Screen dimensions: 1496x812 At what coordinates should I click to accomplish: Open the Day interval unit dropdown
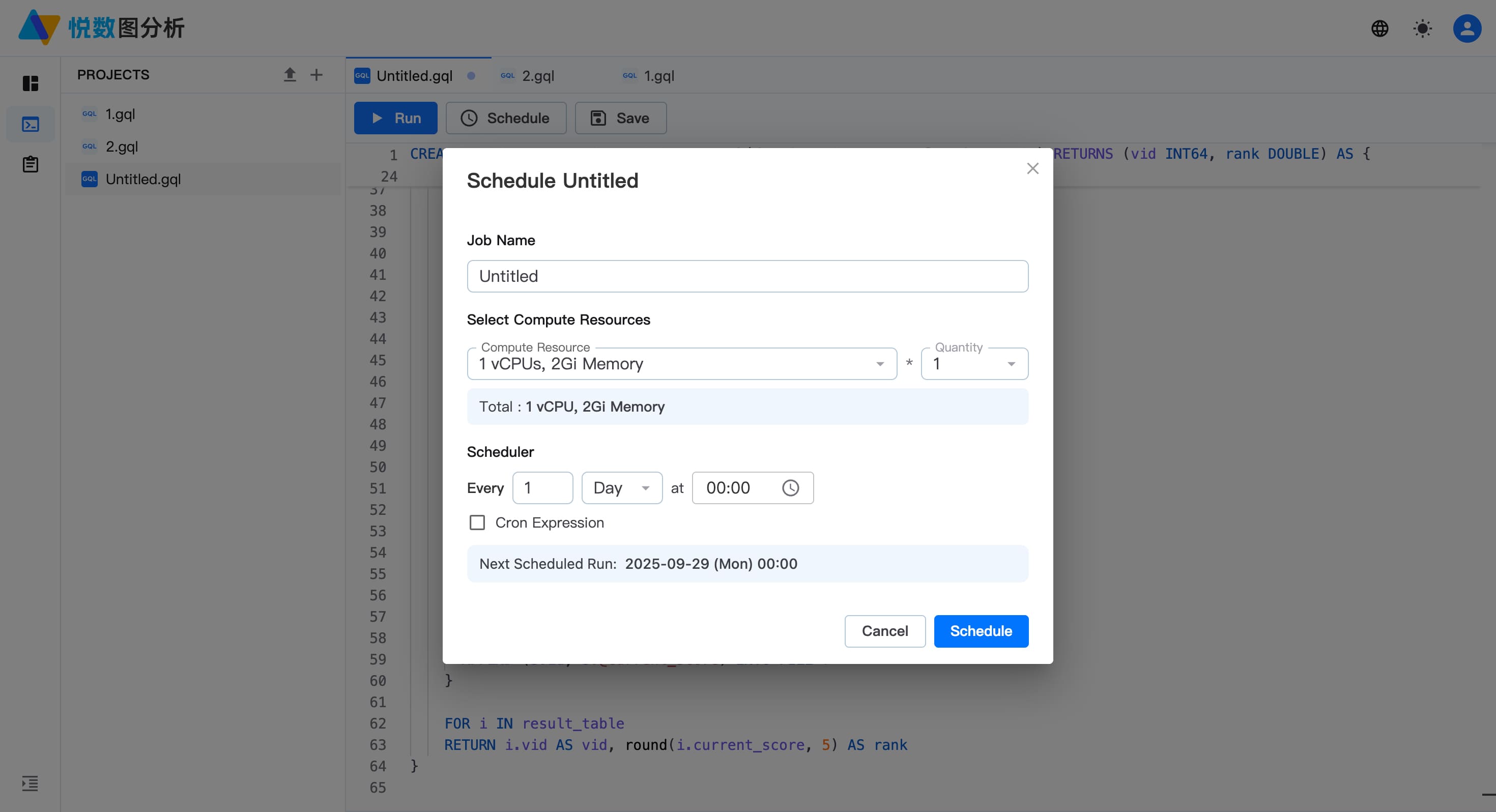(x=622, y=488)
